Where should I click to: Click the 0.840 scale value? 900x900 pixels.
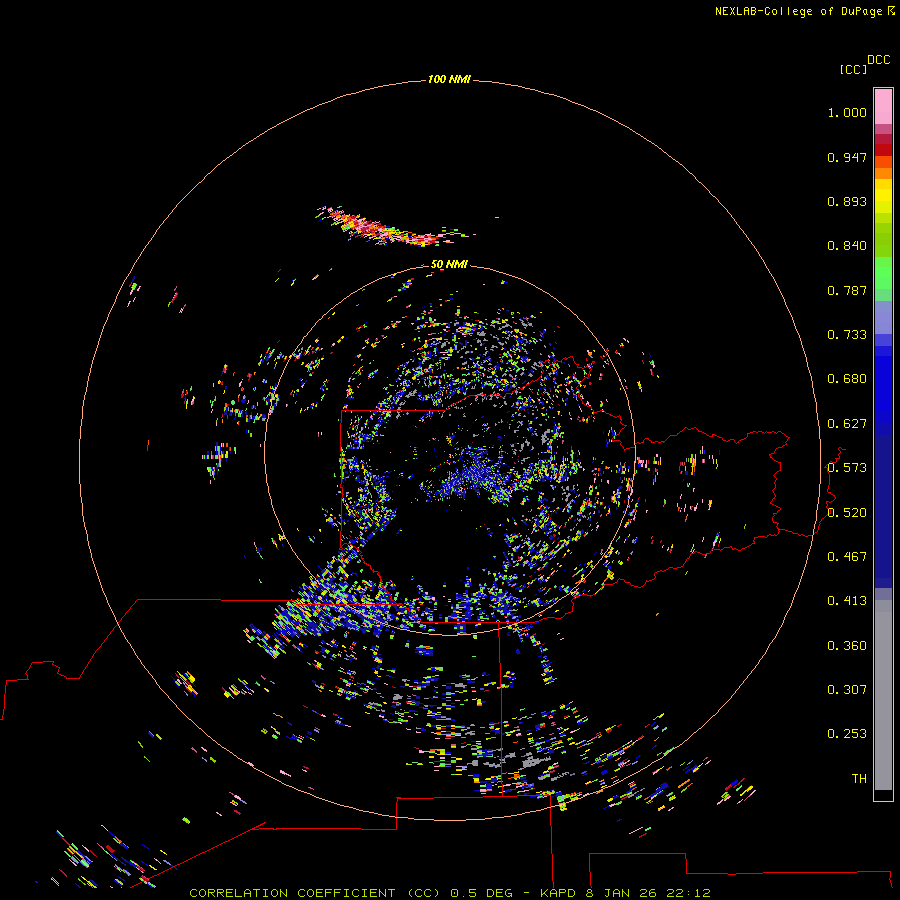pyautogui.click(x=847, y=246)
